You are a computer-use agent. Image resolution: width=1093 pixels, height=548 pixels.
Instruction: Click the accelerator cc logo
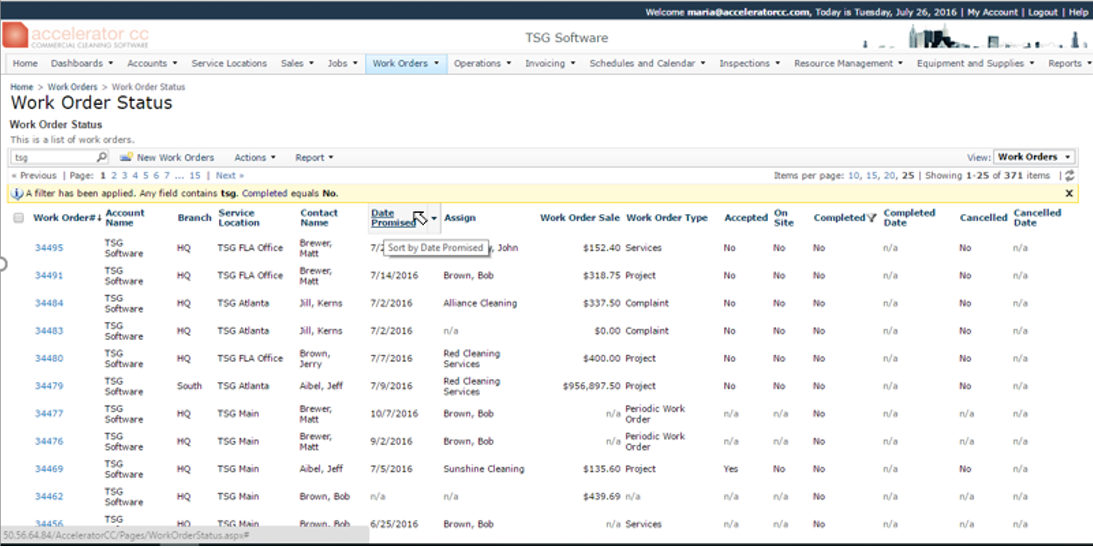[76, 36]
